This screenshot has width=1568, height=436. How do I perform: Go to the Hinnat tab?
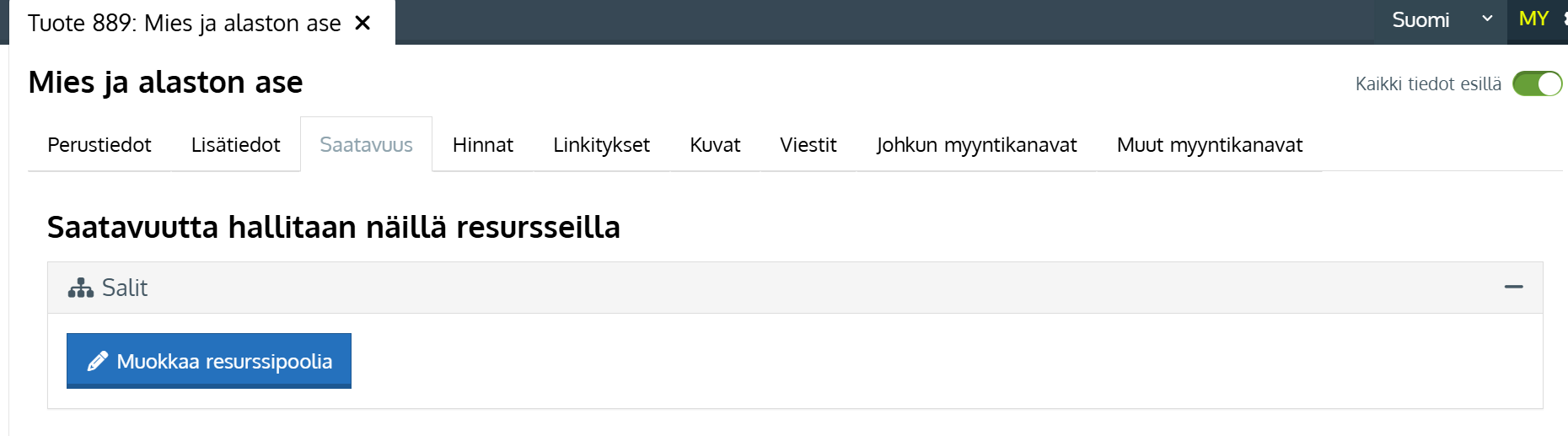482,145
